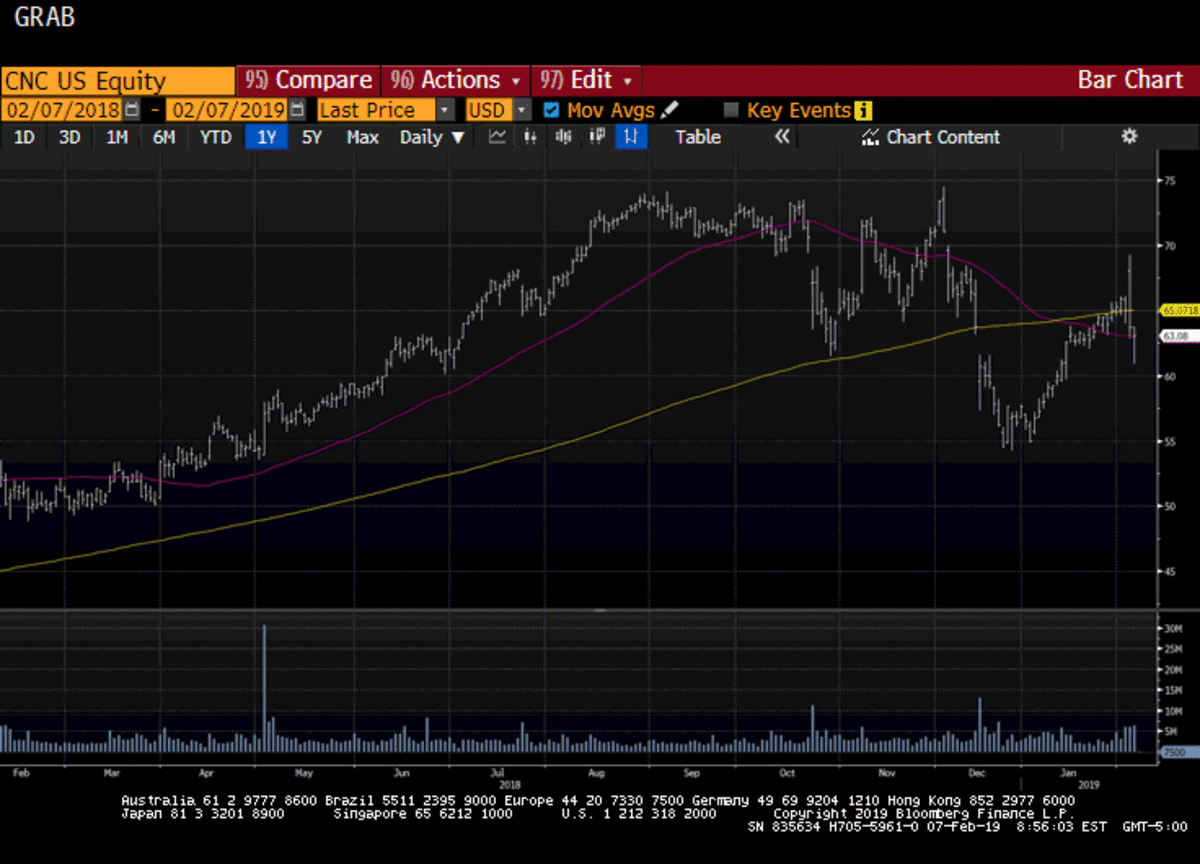The image size is (1200, 864).
Task: Expand the Last Price dropdown
Action: click(446, 110)
